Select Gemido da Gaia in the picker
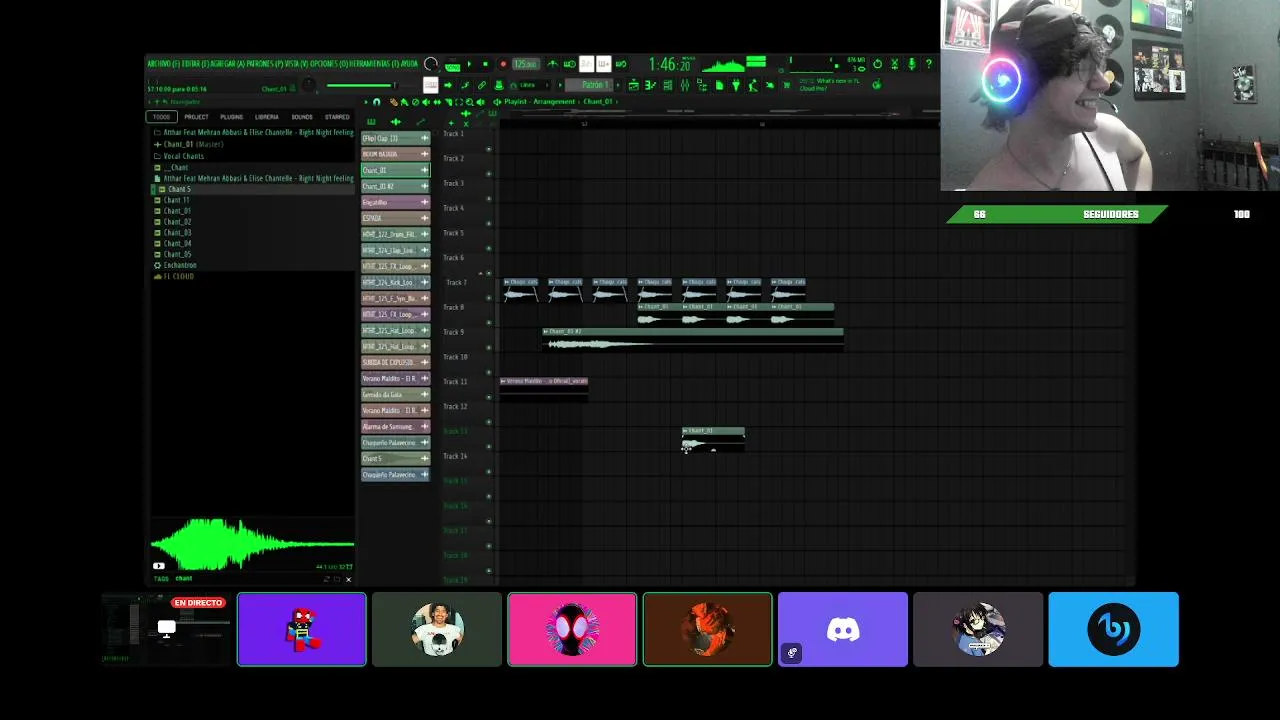Screen dimensions: 1280x720 395,394
